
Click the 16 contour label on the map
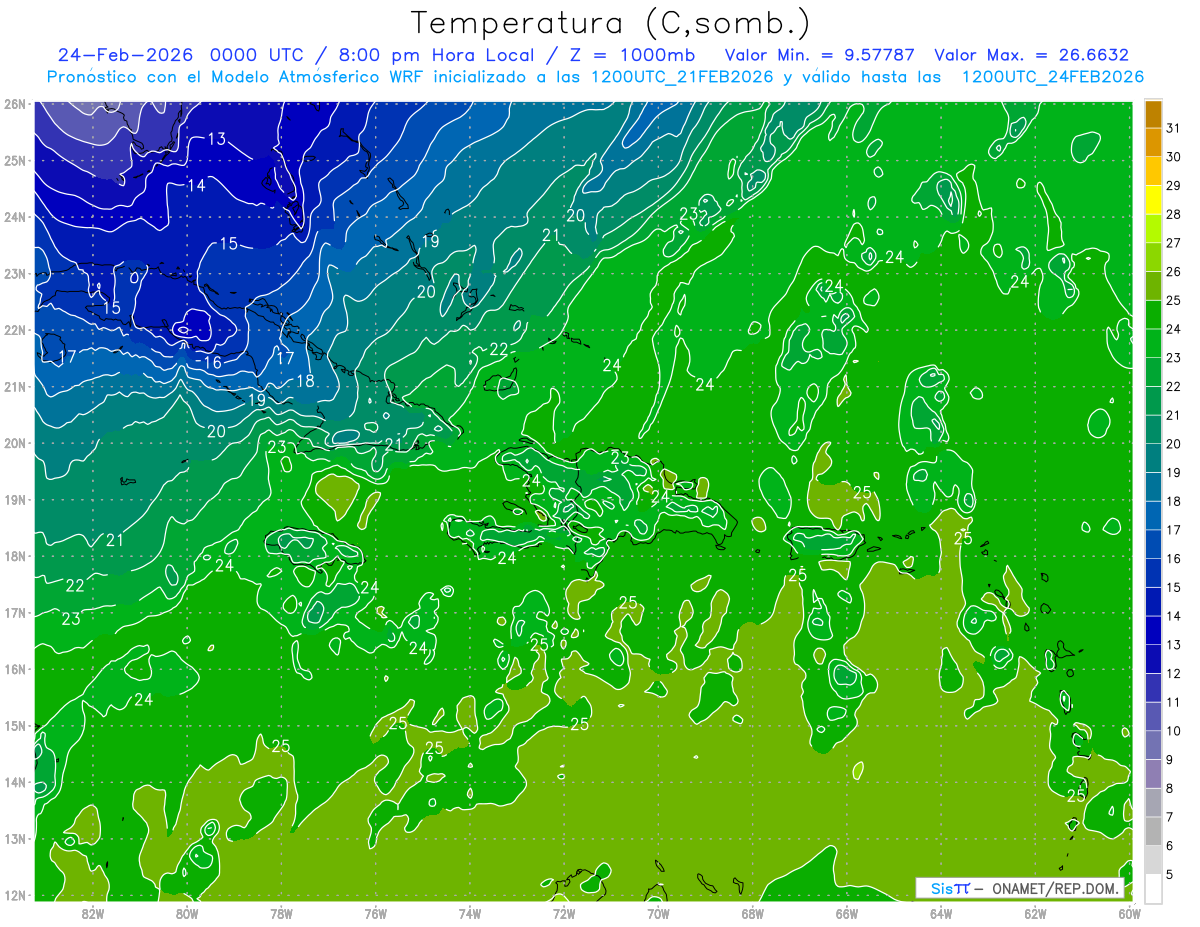point(212,362)
